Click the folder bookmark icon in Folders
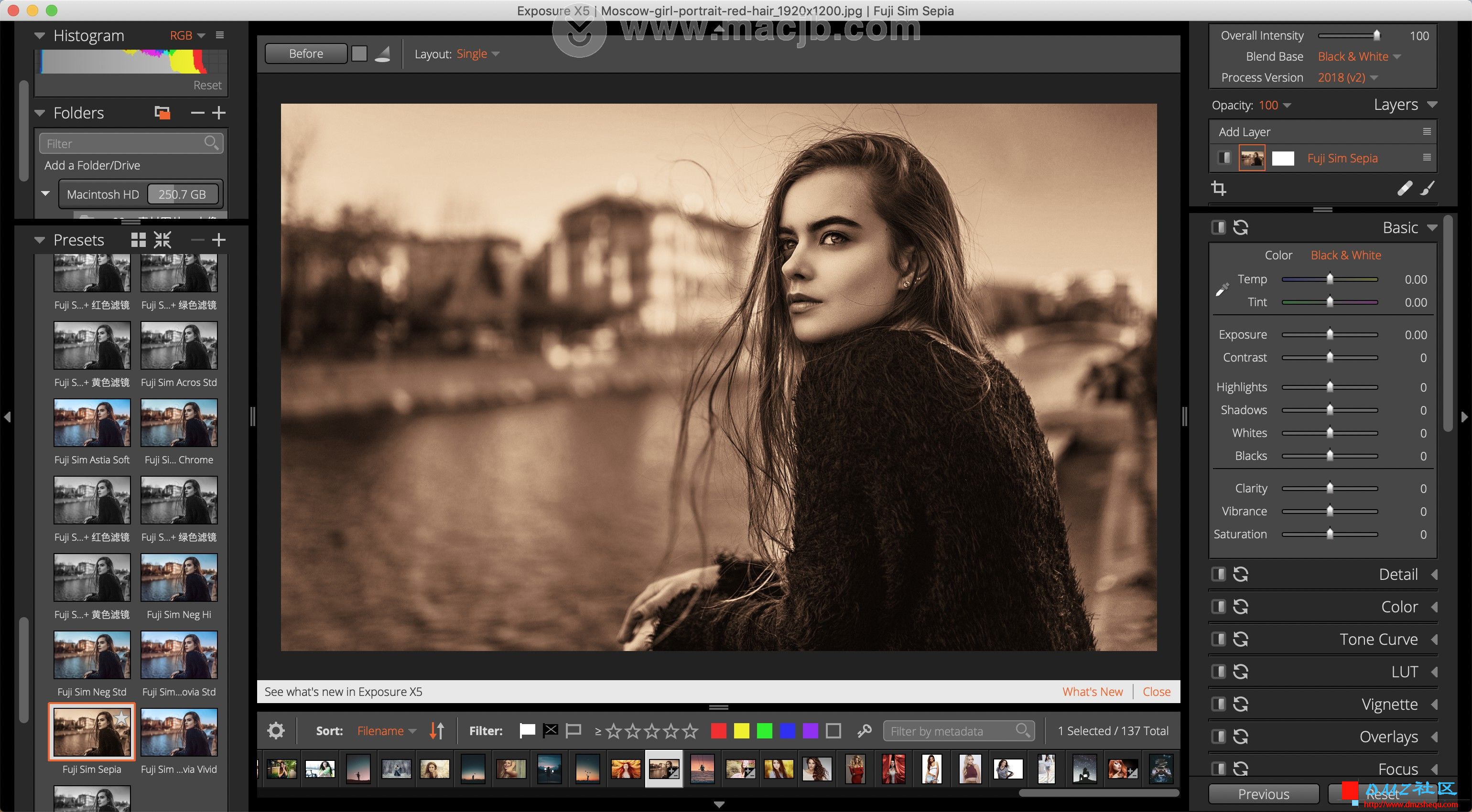 click(x=162, y=113)
